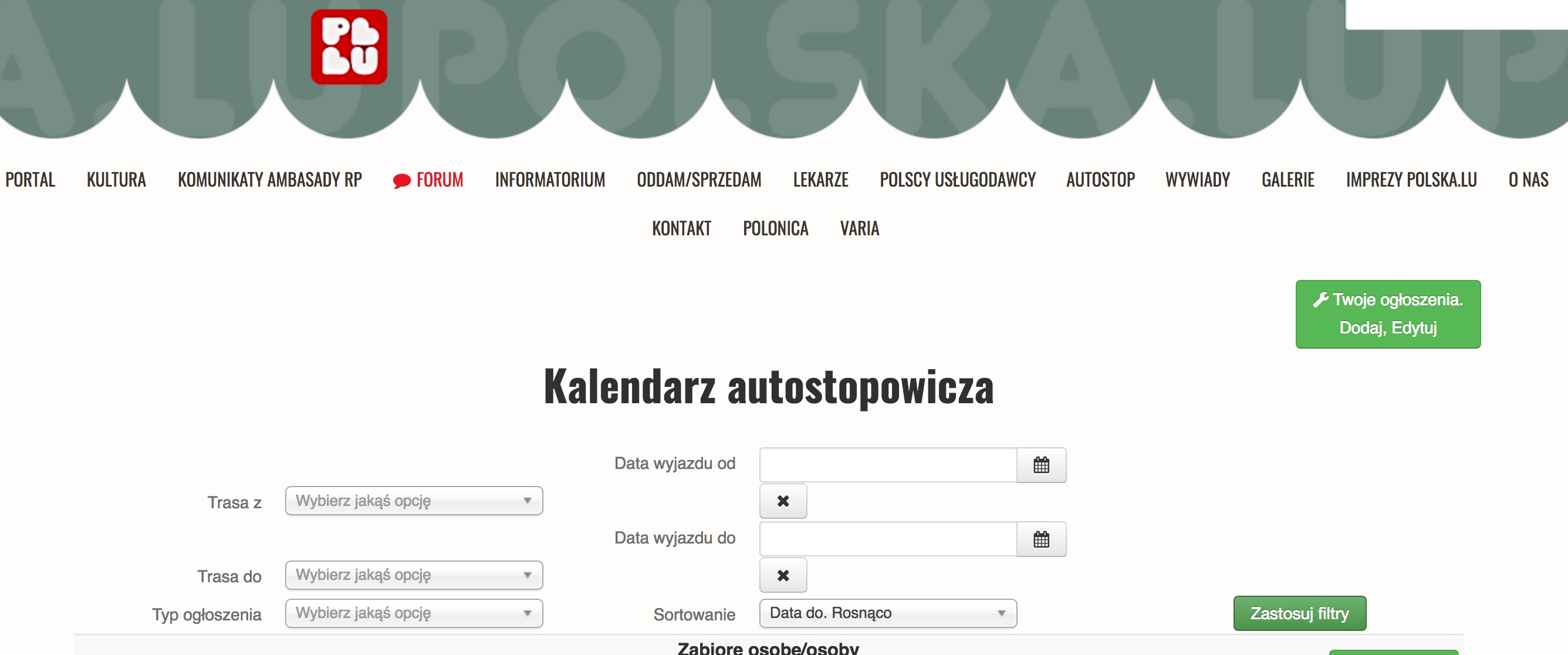Open IMPREZY POLSKA.LU menu
Screen dimensions: 1568x655
click(x=1411, y=180)
